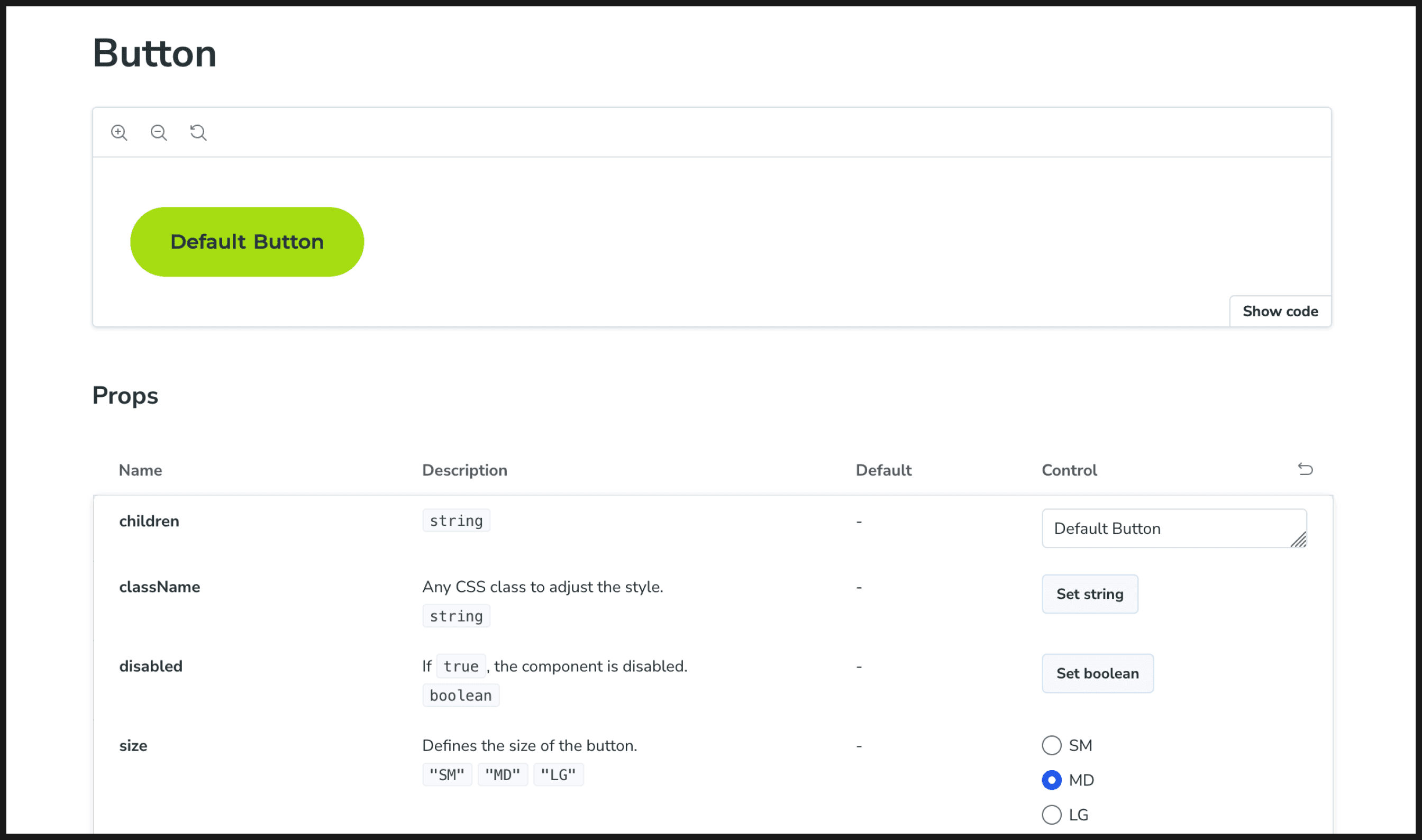This screenshot has width=1422, height=840.
Task: Click the string type tag for className
Action: tap(456, 616)
